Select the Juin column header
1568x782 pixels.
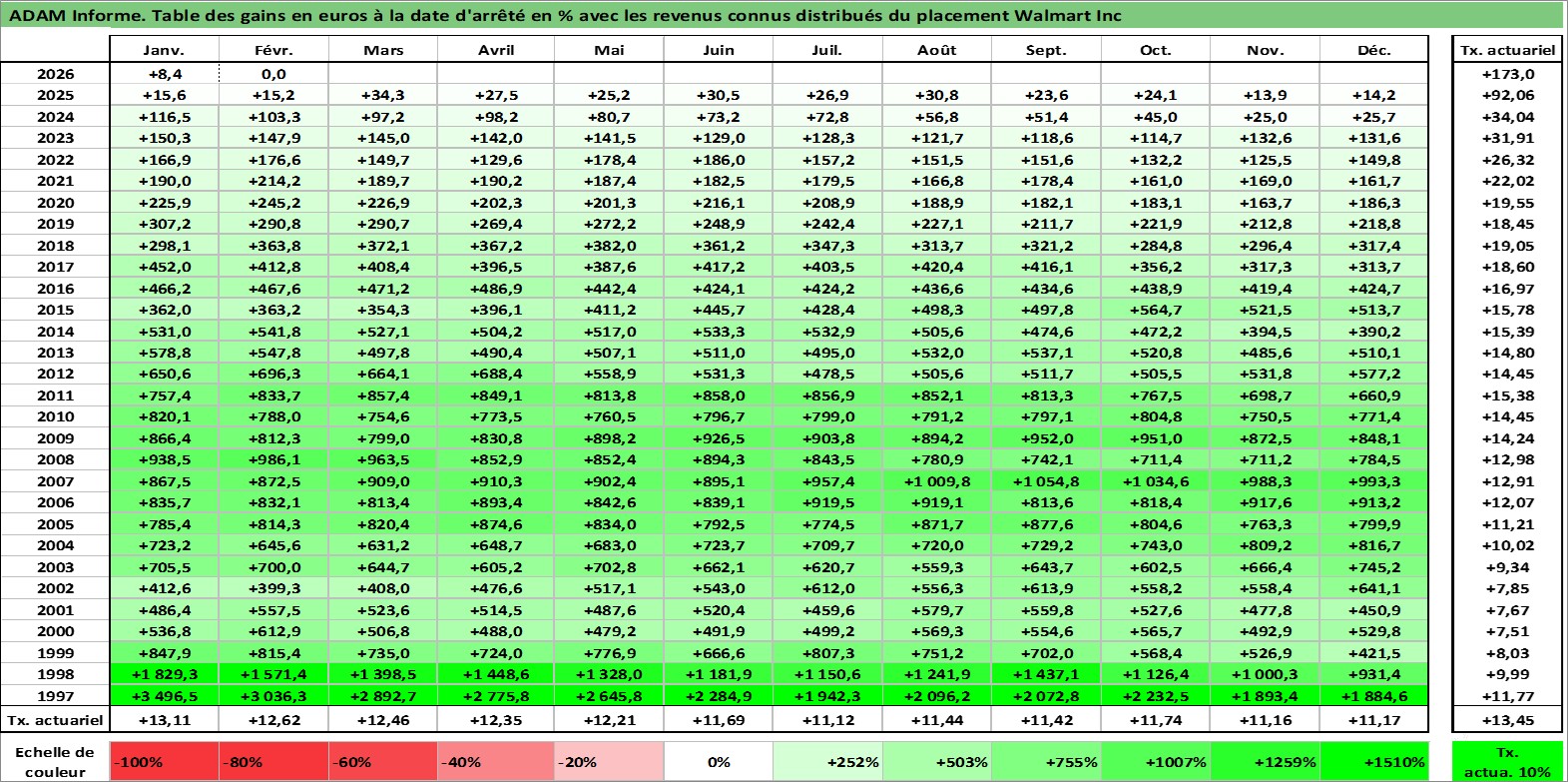[x=718, y=50]
